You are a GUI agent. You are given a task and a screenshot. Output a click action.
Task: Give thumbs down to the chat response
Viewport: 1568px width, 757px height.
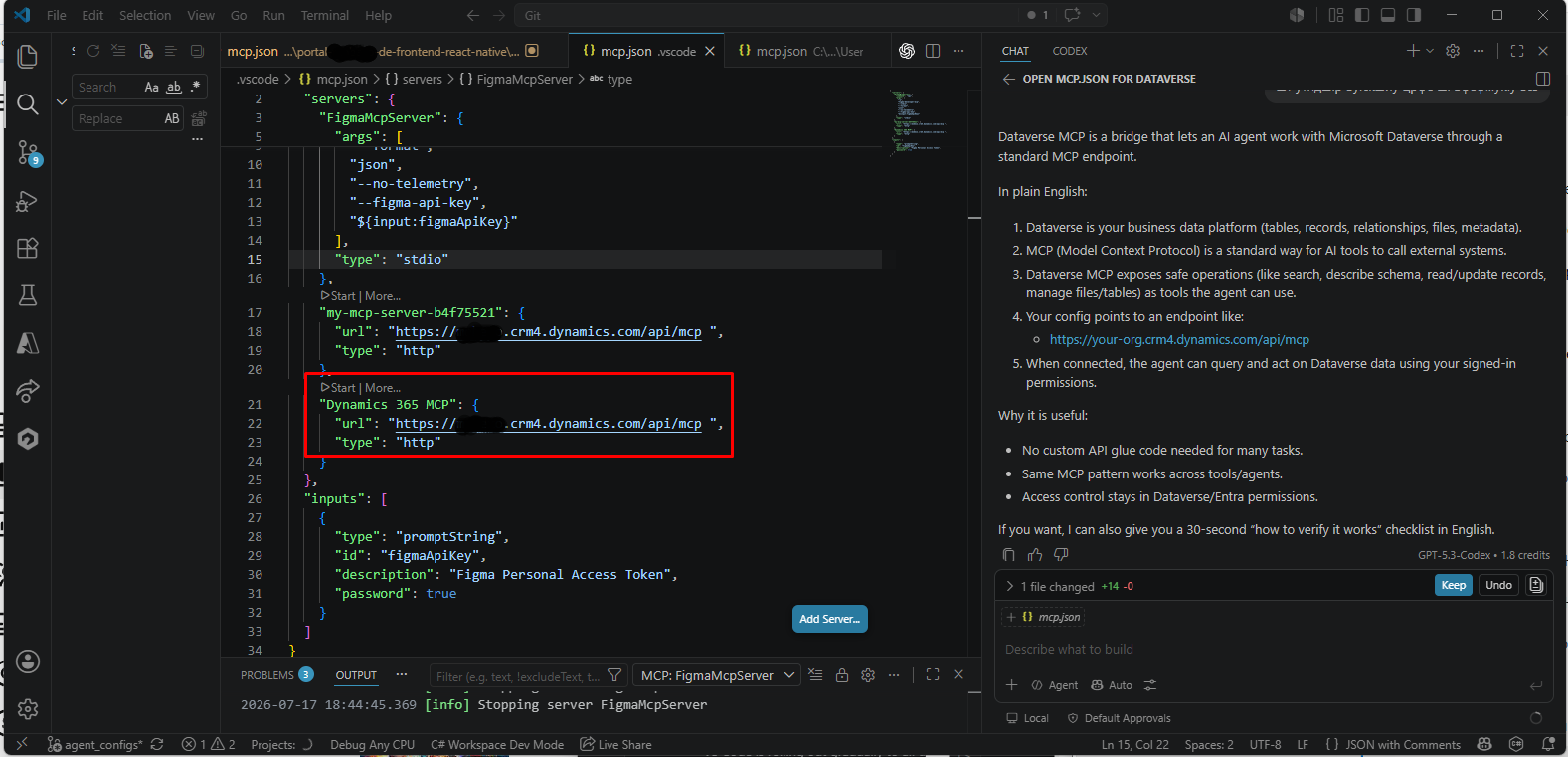[x=1061, y=555]
